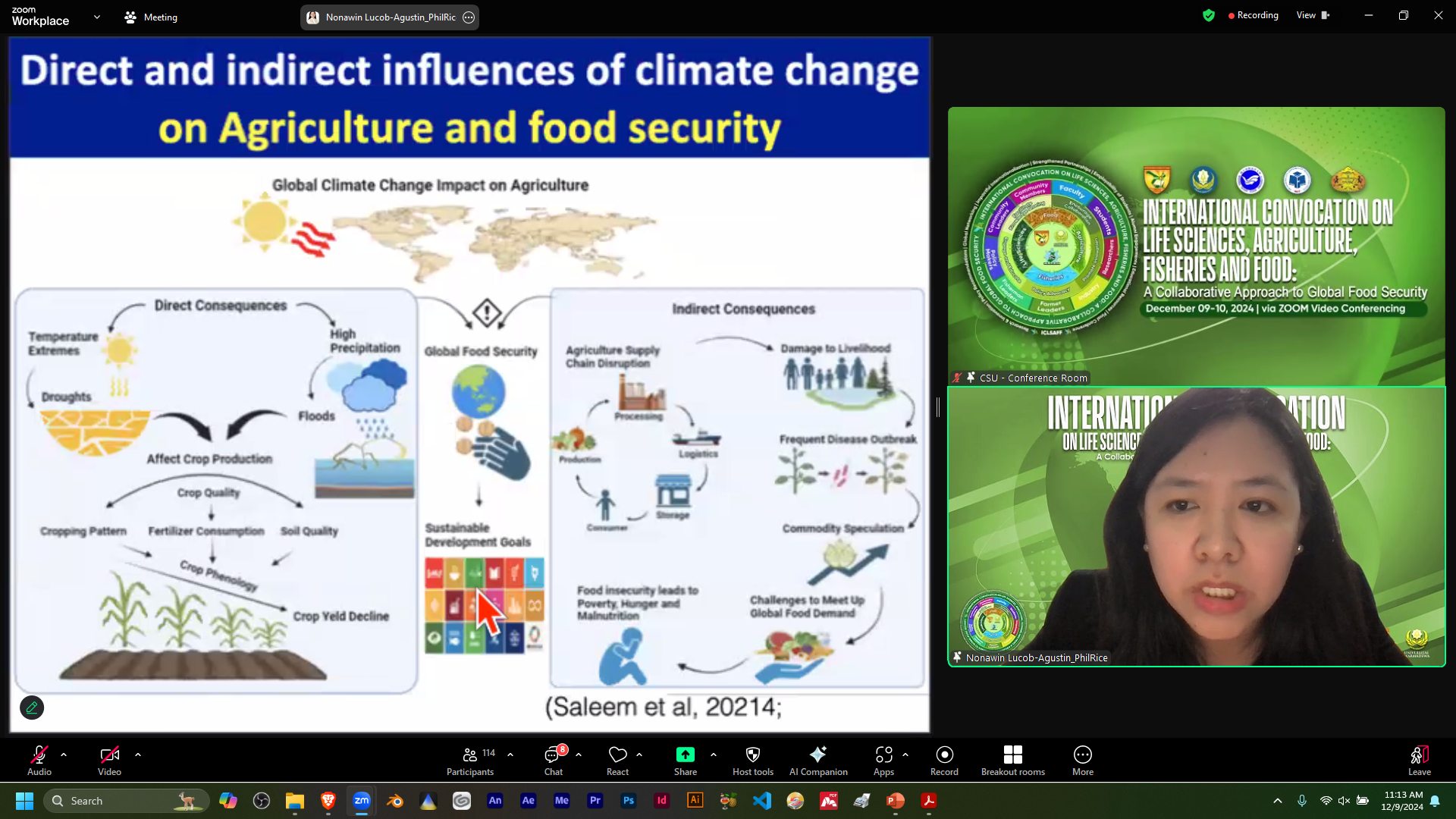Expand video options arrow
The width and height of the screenshot is (1456, 819).
[138, 755]
